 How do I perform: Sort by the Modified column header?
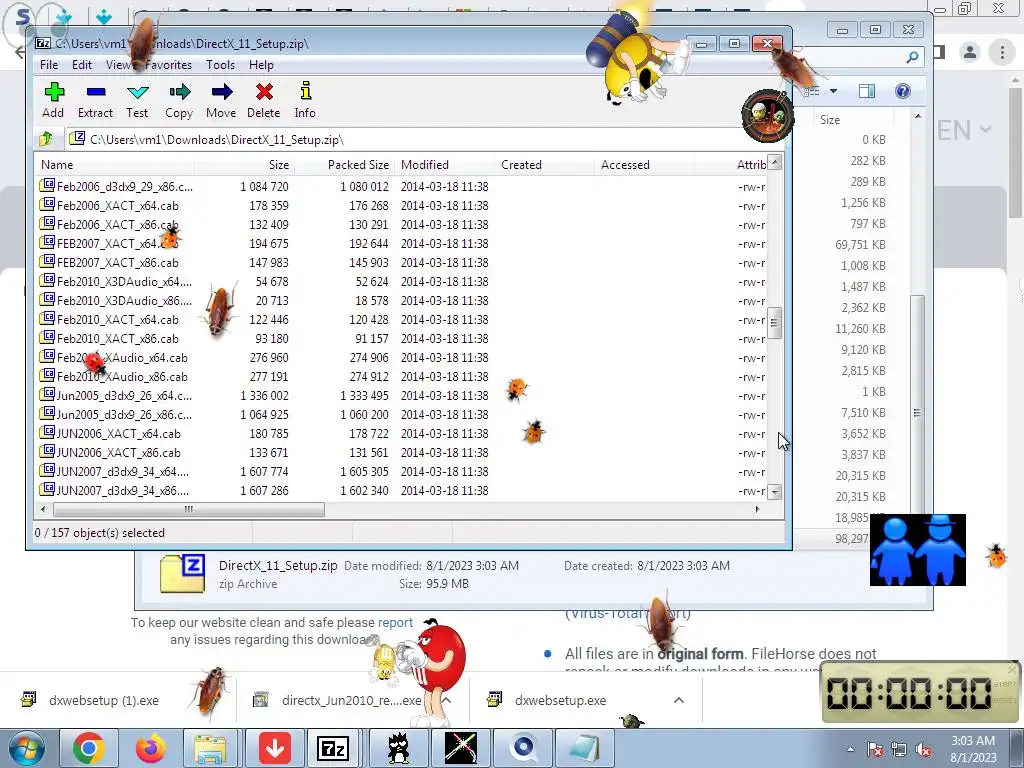(444, 165)
